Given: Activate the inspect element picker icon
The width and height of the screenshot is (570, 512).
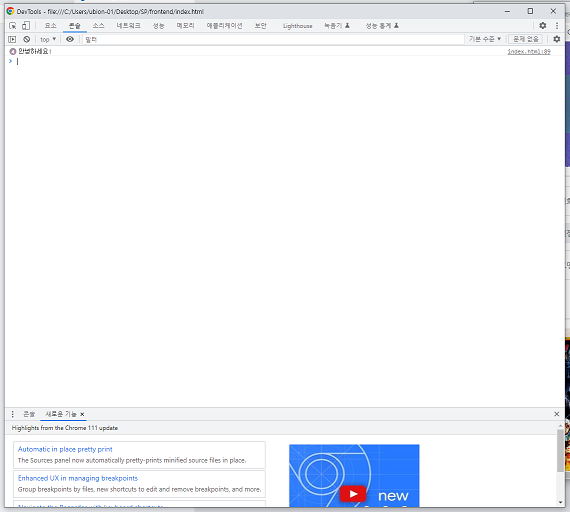Looking at the screenshot, I should point(13,26).
